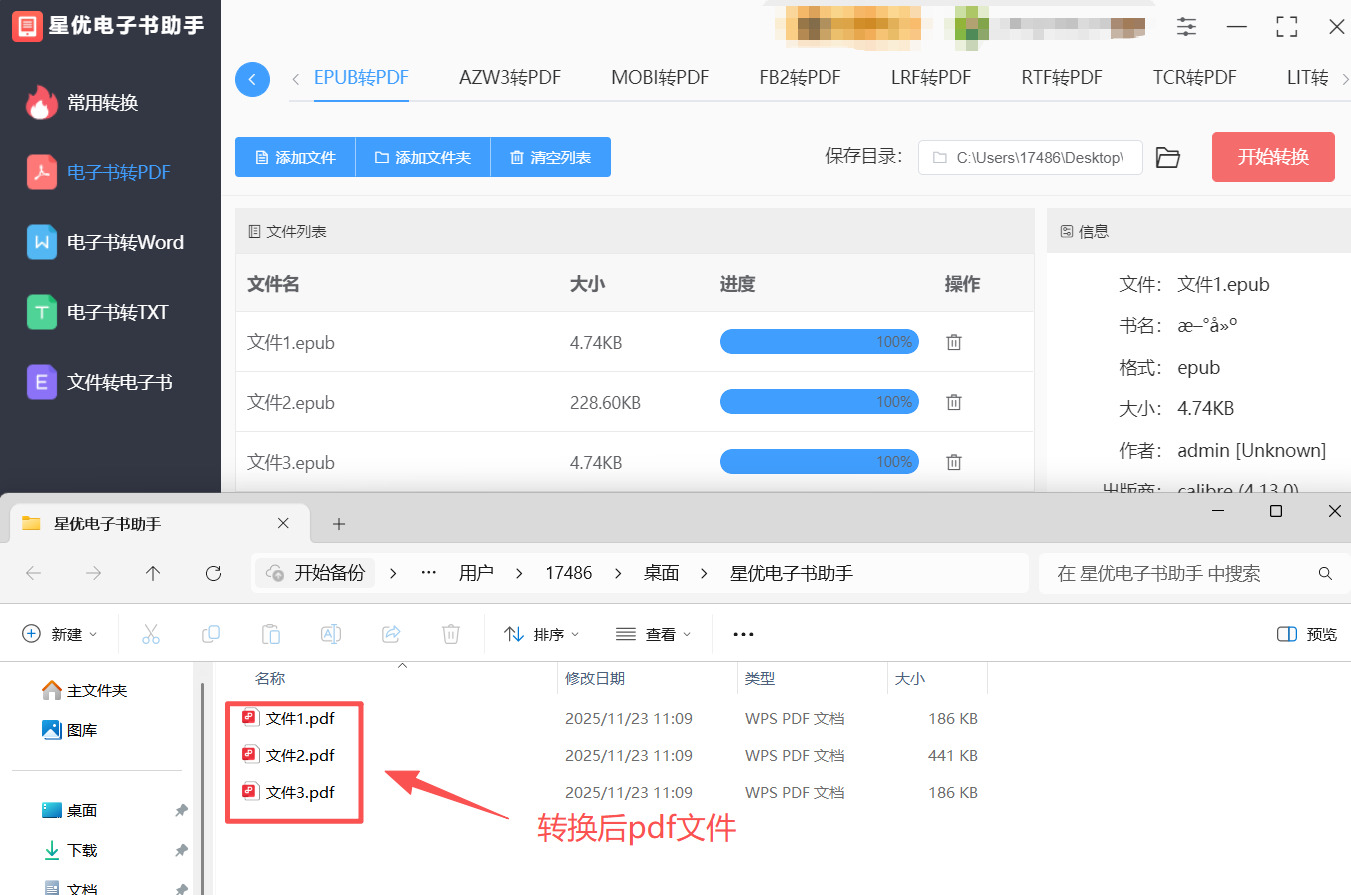Open the 查看 view options dropdown

(654, 633)
